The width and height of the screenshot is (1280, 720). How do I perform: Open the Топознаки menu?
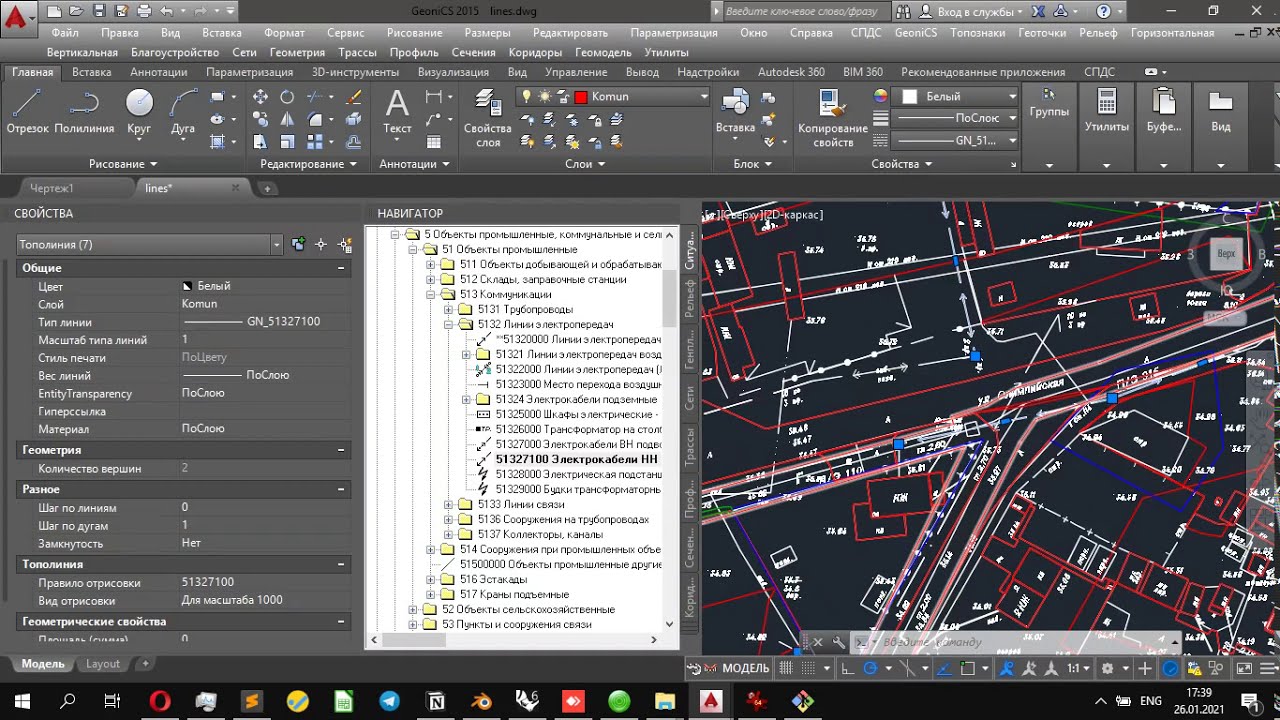pyautogui.click(x=977, y=32)
